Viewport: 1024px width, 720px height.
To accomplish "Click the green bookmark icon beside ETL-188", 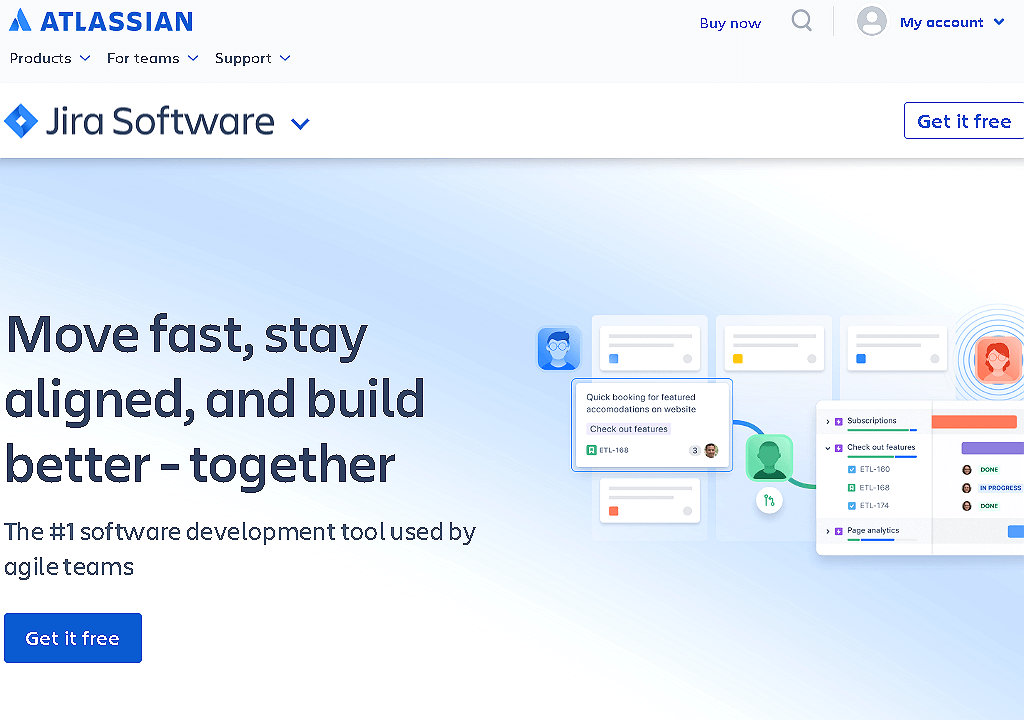I will tap(592, 450).
